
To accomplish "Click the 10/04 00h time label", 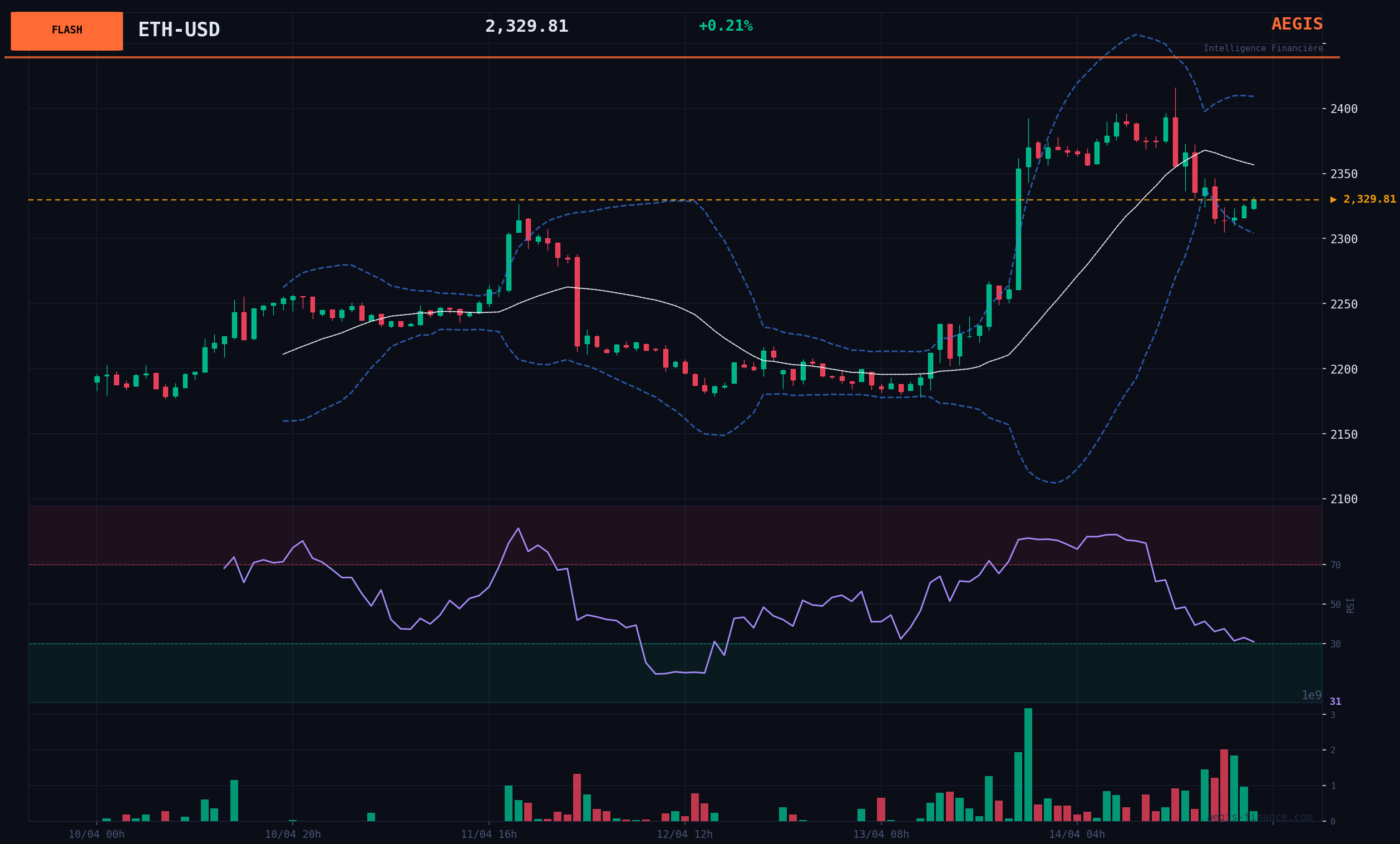I will [x=97, y=835].
